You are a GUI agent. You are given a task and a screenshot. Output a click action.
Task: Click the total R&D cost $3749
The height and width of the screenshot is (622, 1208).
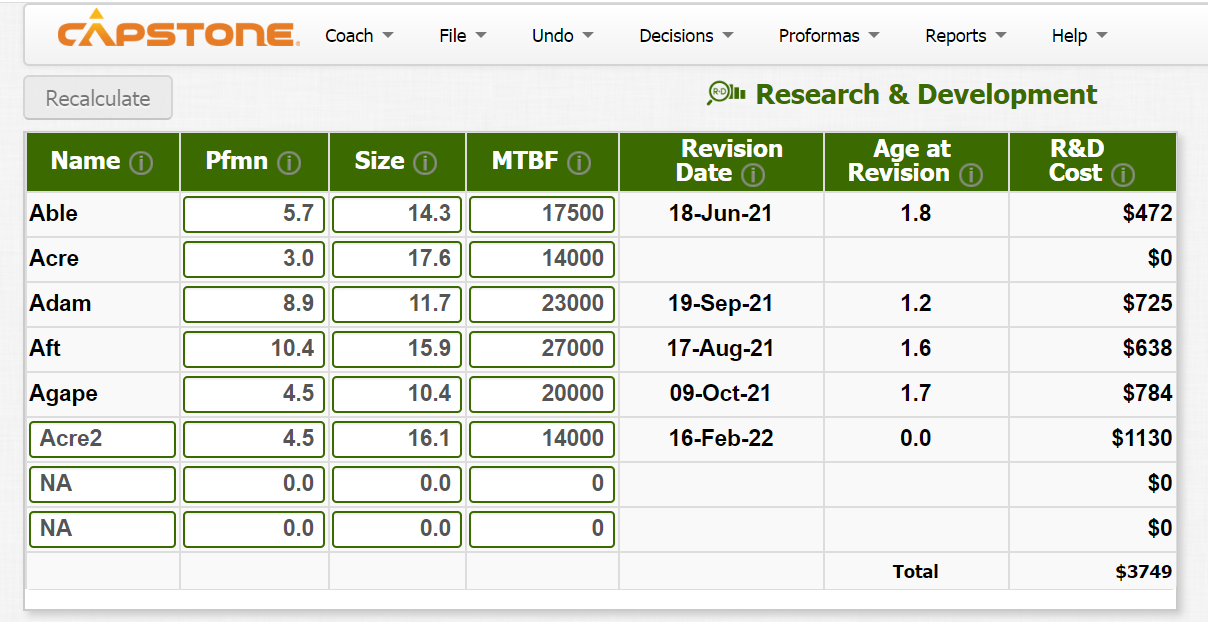(x=1144, y=572)
